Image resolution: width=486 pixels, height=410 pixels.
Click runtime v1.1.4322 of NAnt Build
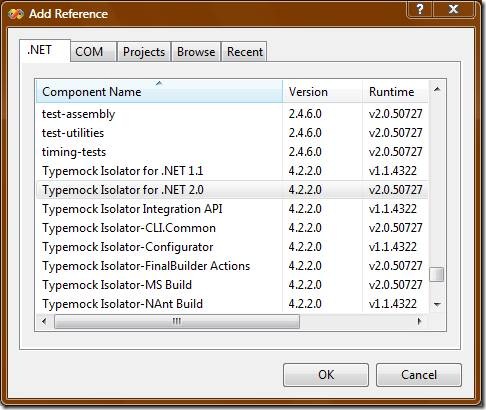(393, 304)
